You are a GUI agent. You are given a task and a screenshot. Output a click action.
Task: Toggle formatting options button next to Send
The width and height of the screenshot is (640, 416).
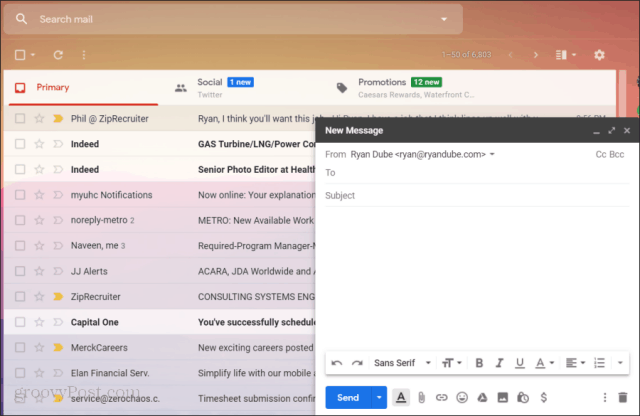[x=401, y=398]
